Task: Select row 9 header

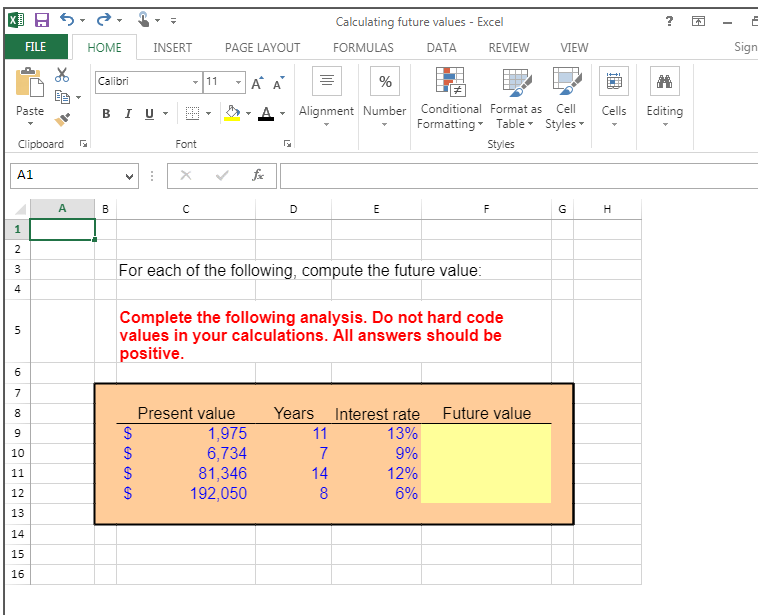Action: [x=18, y=433]
